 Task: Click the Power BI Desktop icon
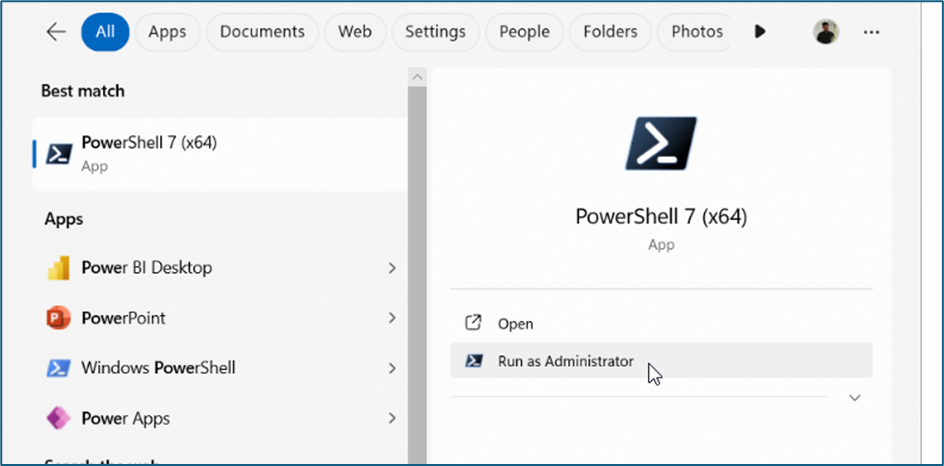point(59,268)
